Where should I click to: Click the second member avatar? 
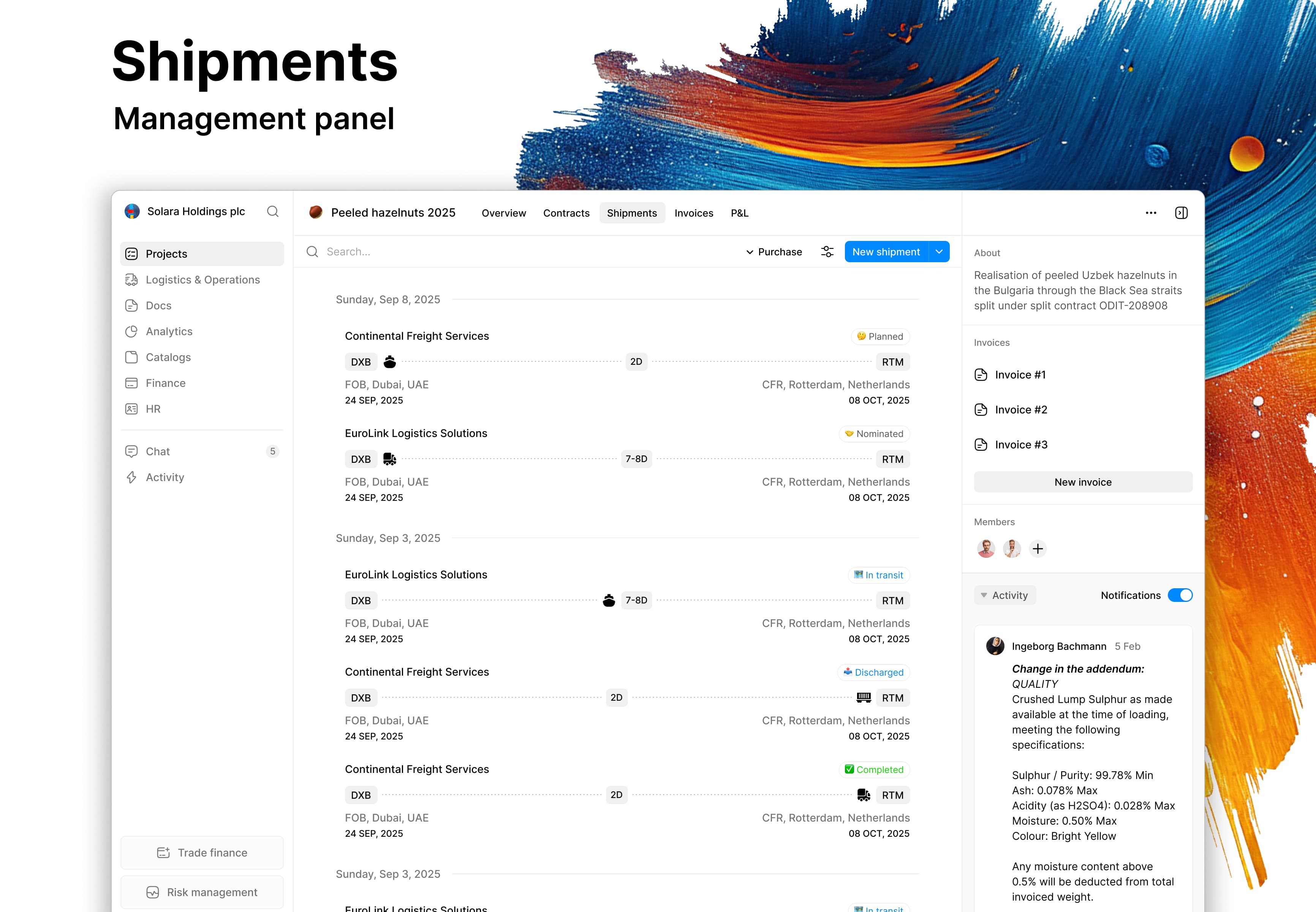1012,549
